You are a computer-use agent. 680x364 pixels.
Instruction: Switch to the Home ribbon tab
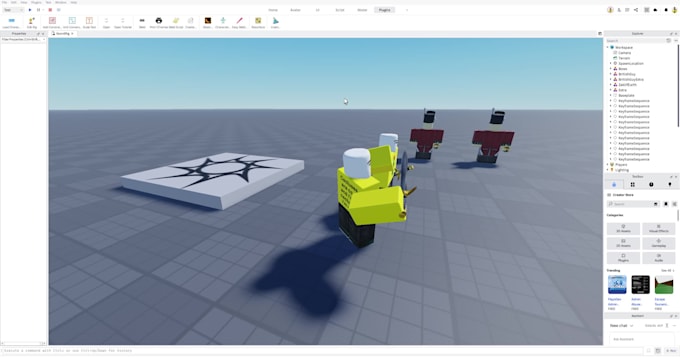pyautogui.click(x=273, y=10)
